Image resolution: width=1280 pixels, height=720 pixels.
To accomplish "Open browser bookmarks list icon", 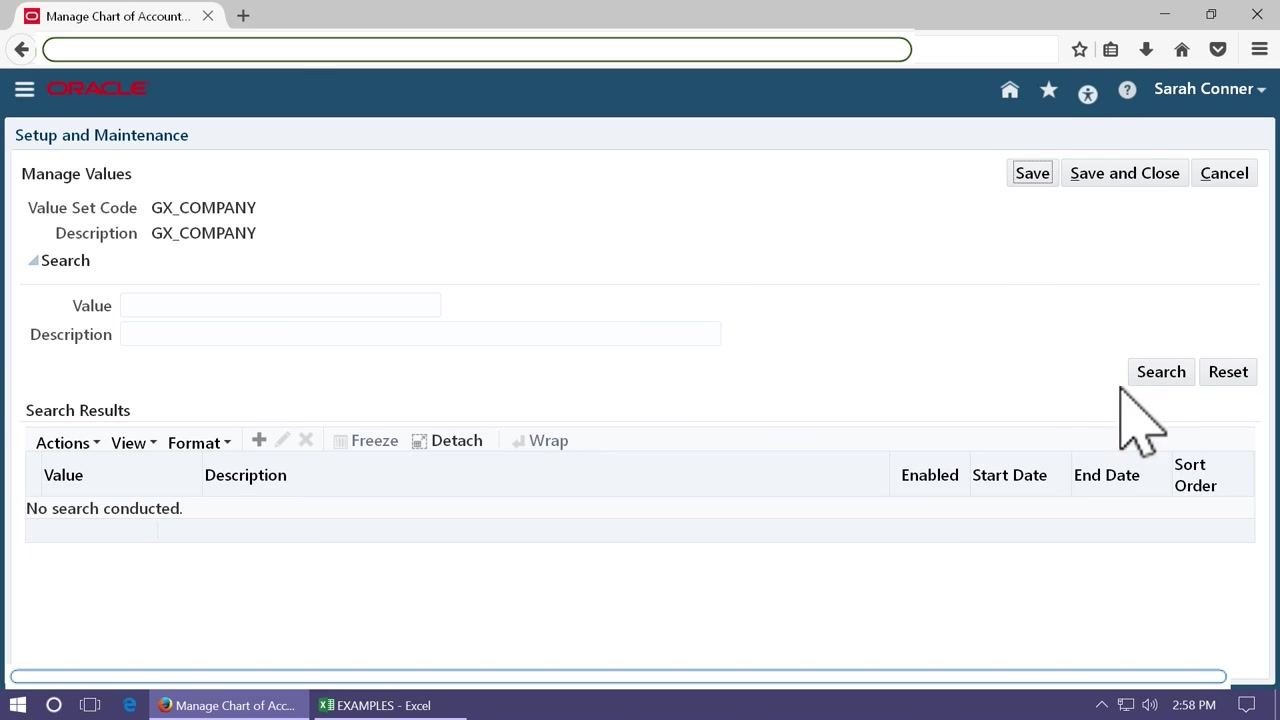I will (1110, 49).
